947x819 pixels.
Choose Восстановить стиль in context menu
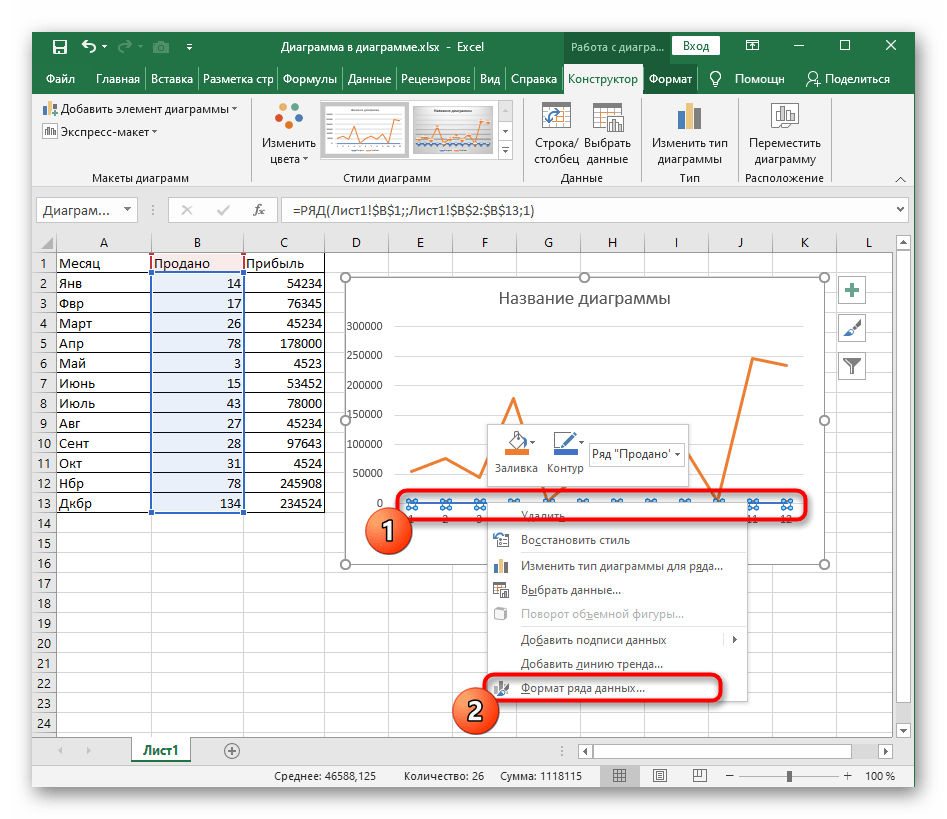[617, 540]
